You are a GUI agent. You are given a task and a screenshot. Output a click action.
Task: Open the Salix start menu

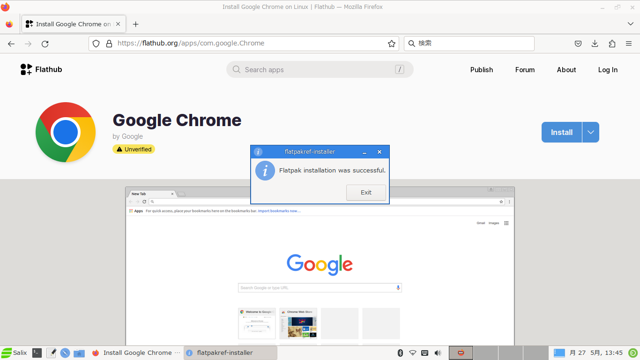tap(14, 353)
